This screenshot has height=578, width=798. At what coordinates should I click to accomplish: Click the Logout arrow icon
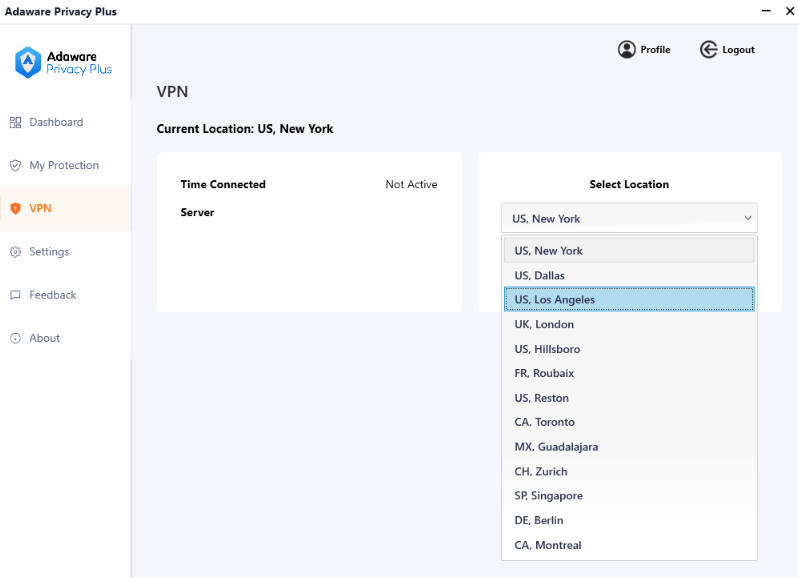(708, 49)
